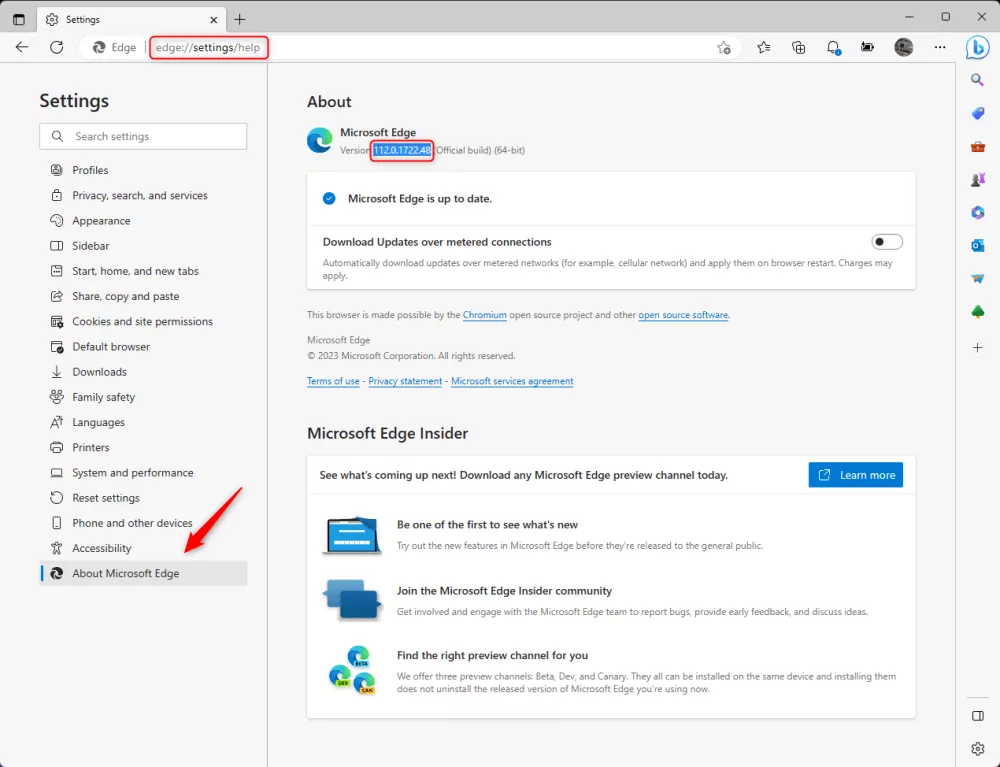
Task: Open the Outlook sidebar icon
Action: click(977, 245)
